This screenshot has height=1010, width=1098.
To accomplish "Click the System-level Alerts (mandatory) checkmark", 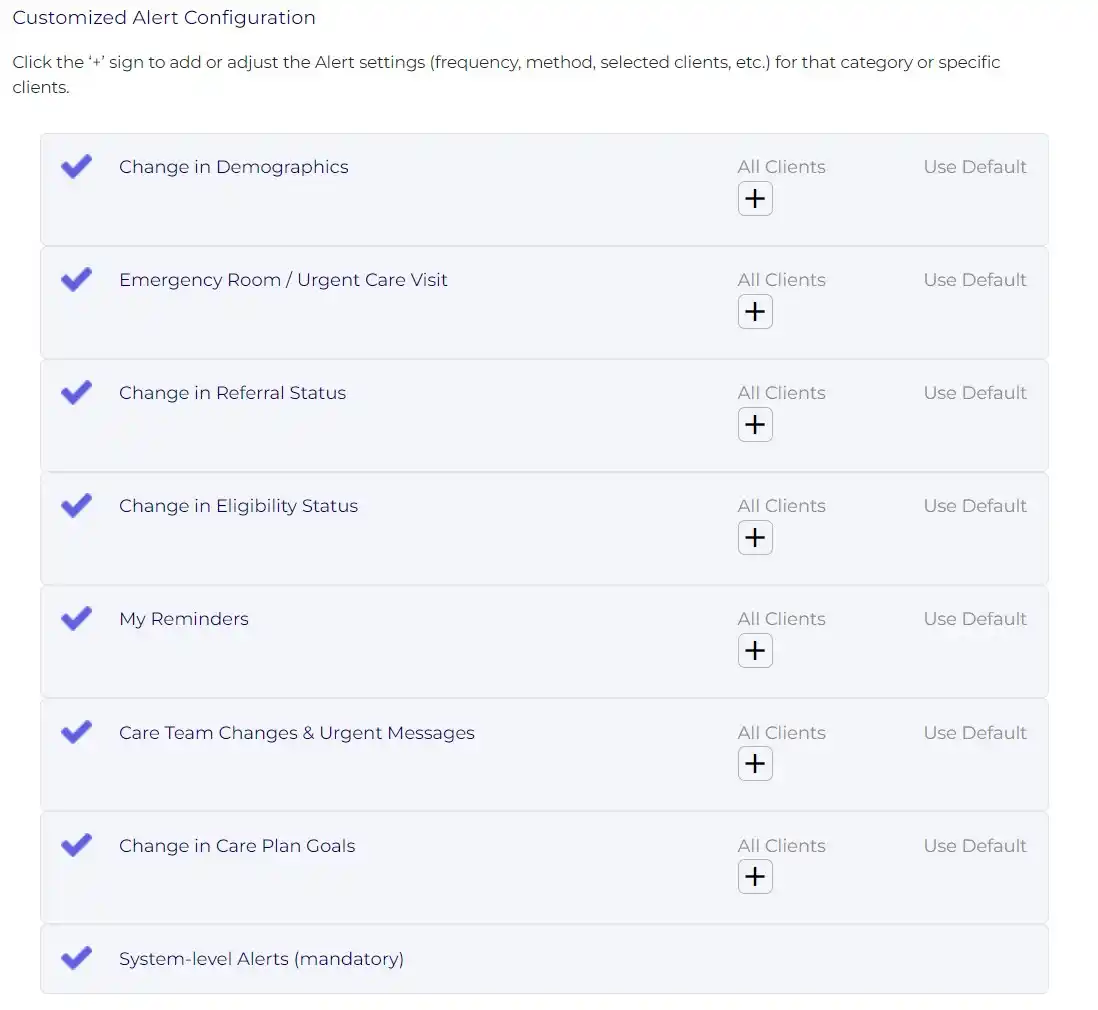I will point(76,958).
